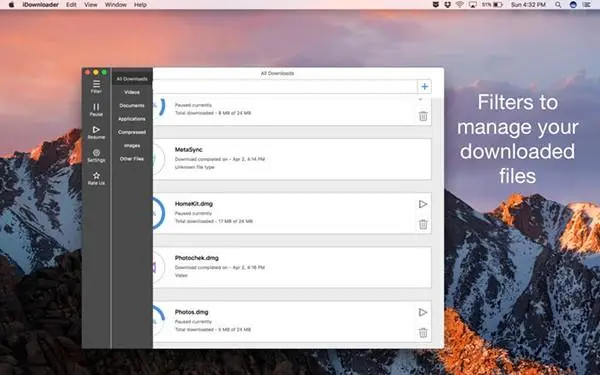This screenshot has width=600, height=375.
Task: Show only Applications downloads
Action: click(x=132, y=119)
